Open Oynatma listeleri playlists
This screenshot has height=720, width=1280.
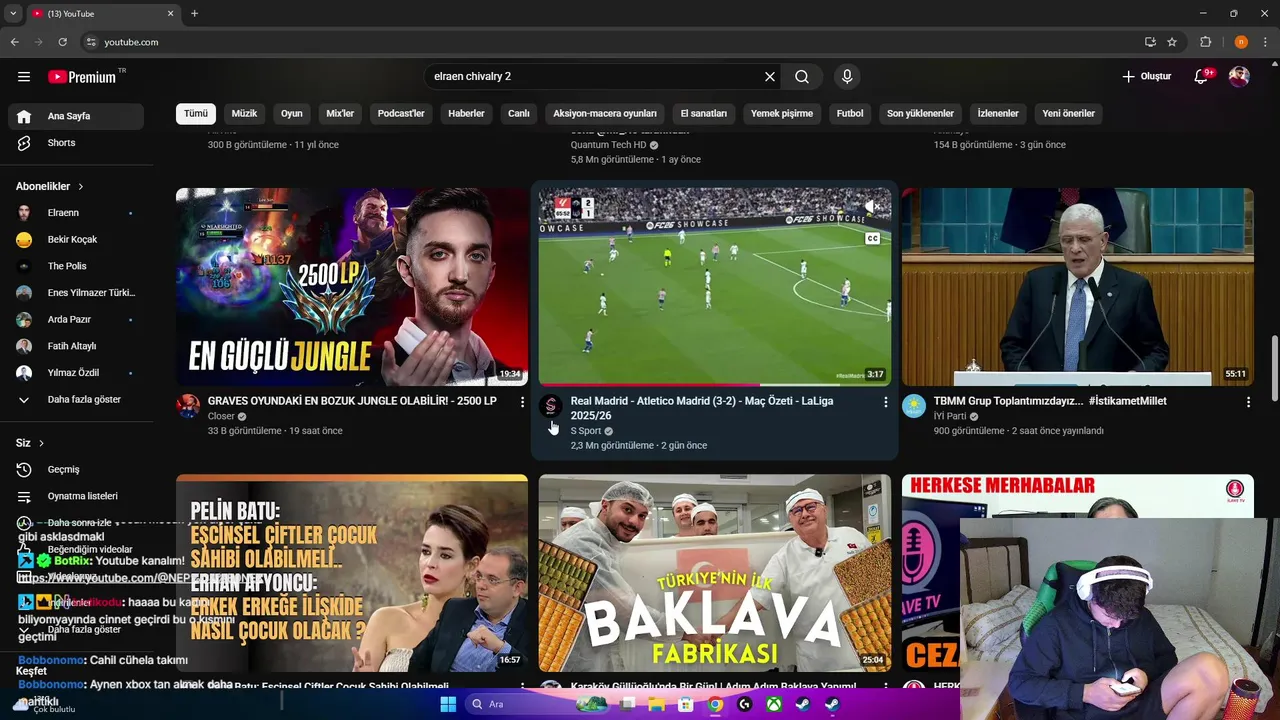click(76, 496)
